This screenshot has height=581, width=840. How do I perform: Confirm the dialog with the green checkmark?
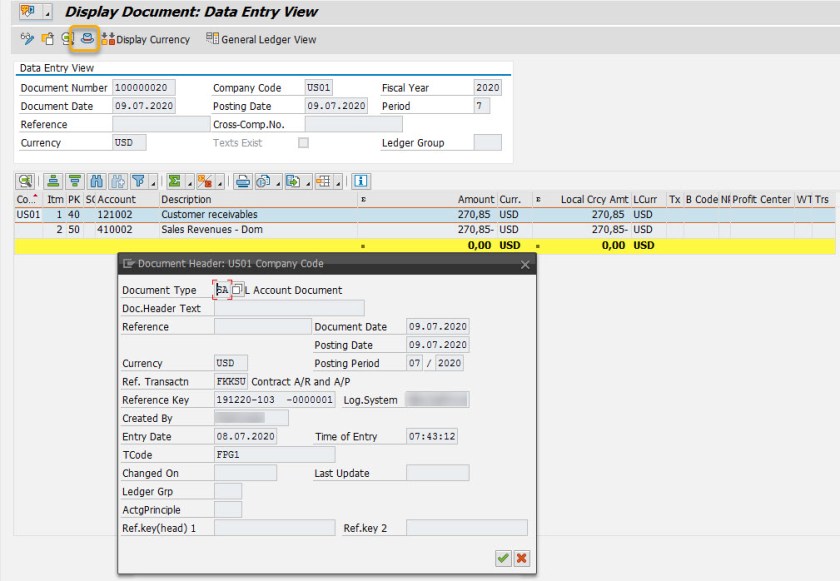point(503,558)
